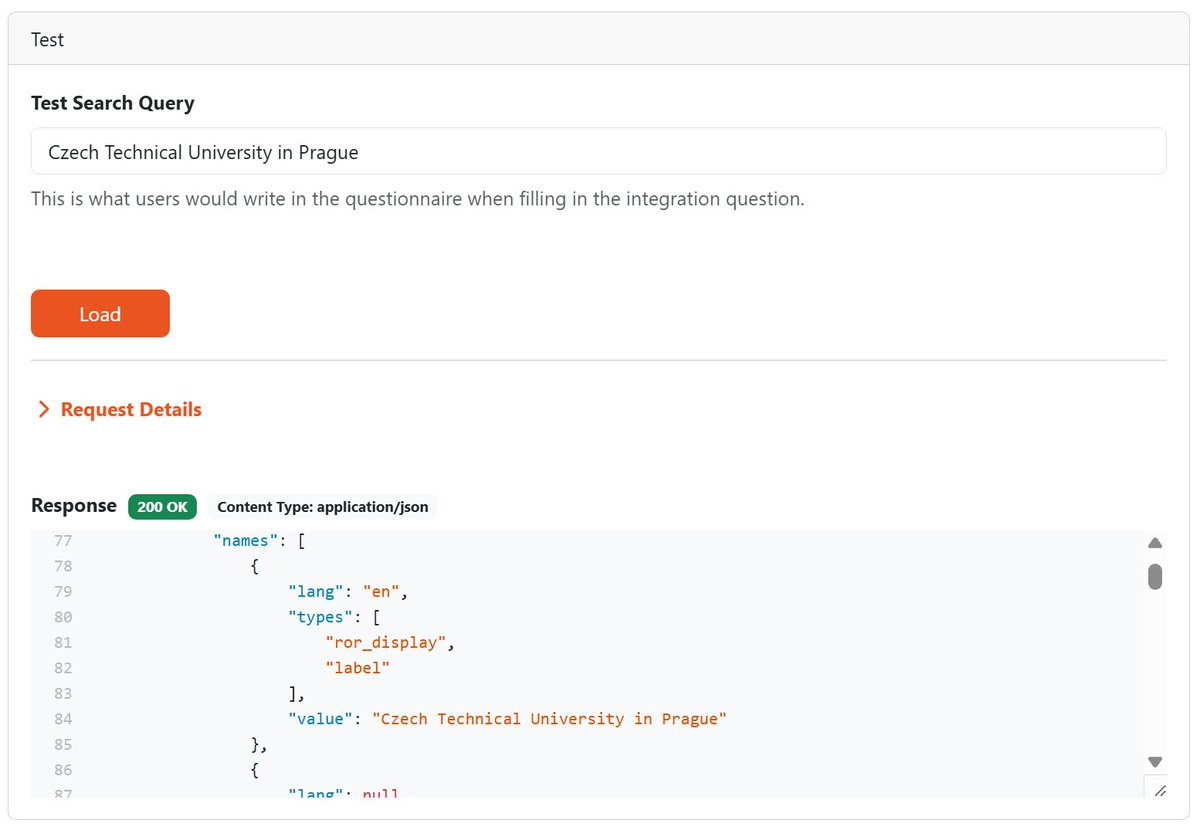The image size is (1200, 837).
Task: Click the Test panel header title
Action: click(x=47, y=40)
